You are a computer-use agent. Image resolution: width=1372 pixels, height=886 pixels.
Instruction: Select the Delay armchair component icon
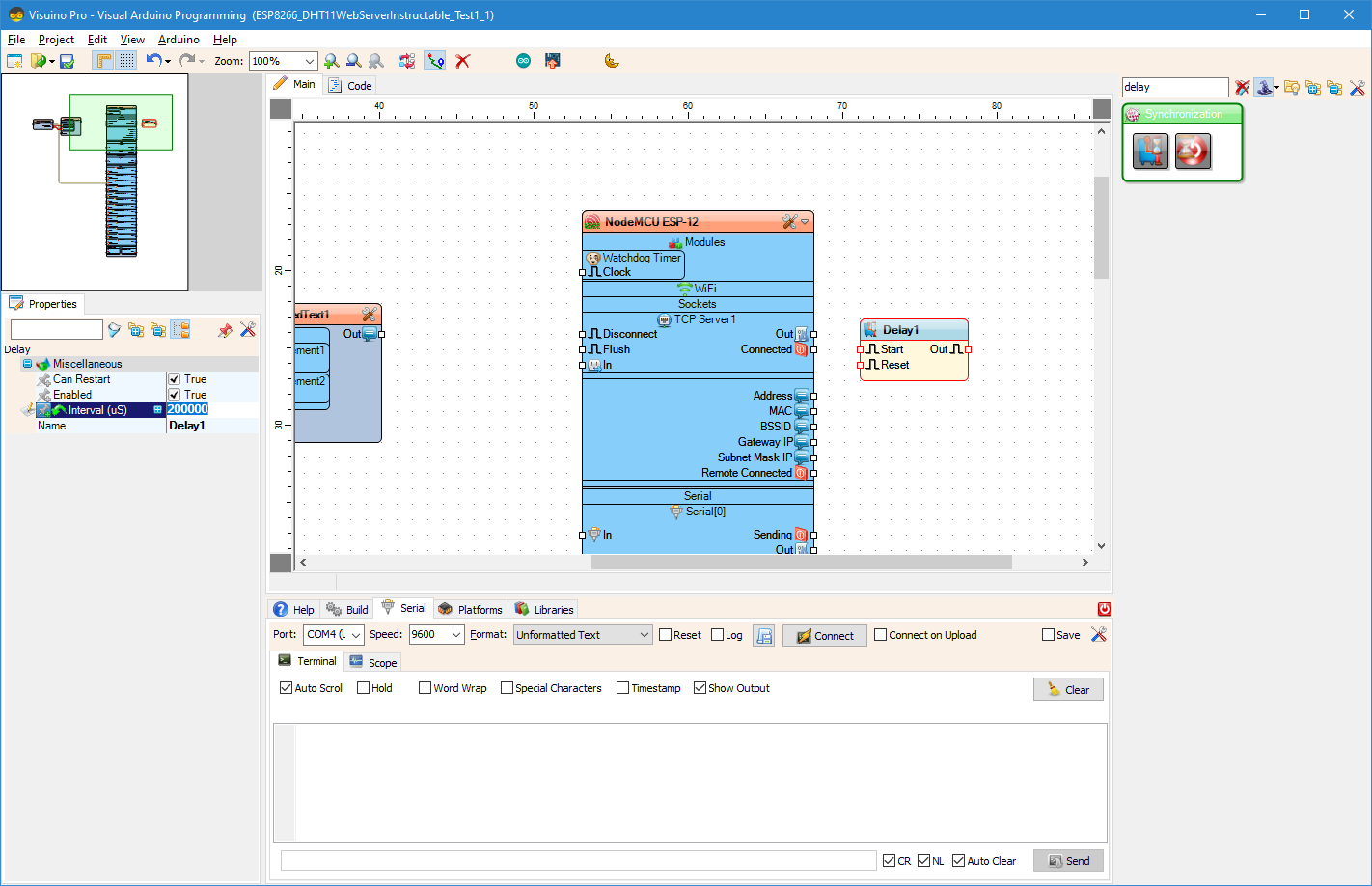pyautogui.click(x=1150, y=152)
